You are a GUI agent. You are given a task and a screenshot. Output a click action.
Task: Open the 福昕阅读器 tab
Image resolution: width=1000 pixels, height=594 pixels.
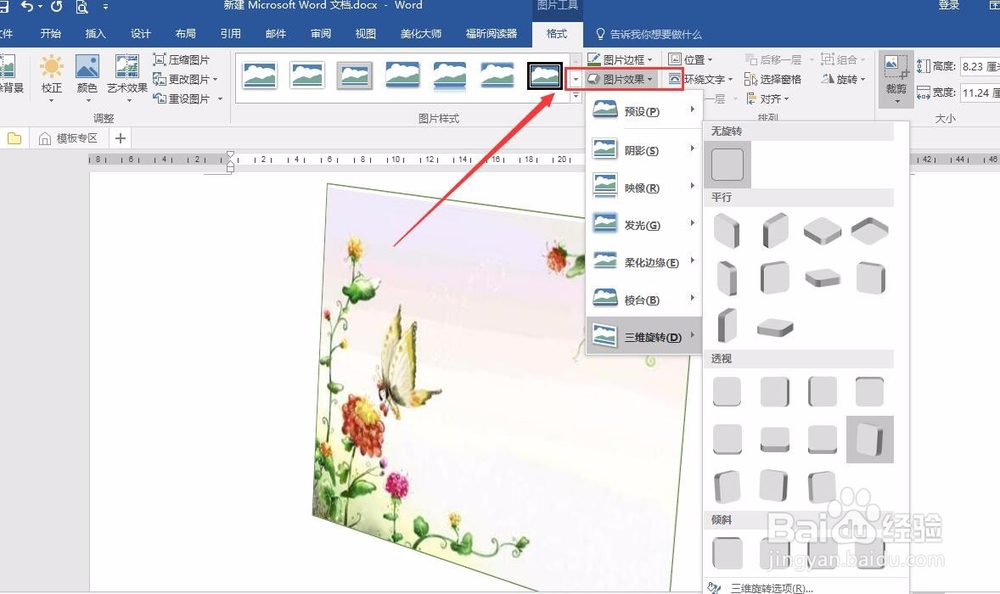coord(491,33)
